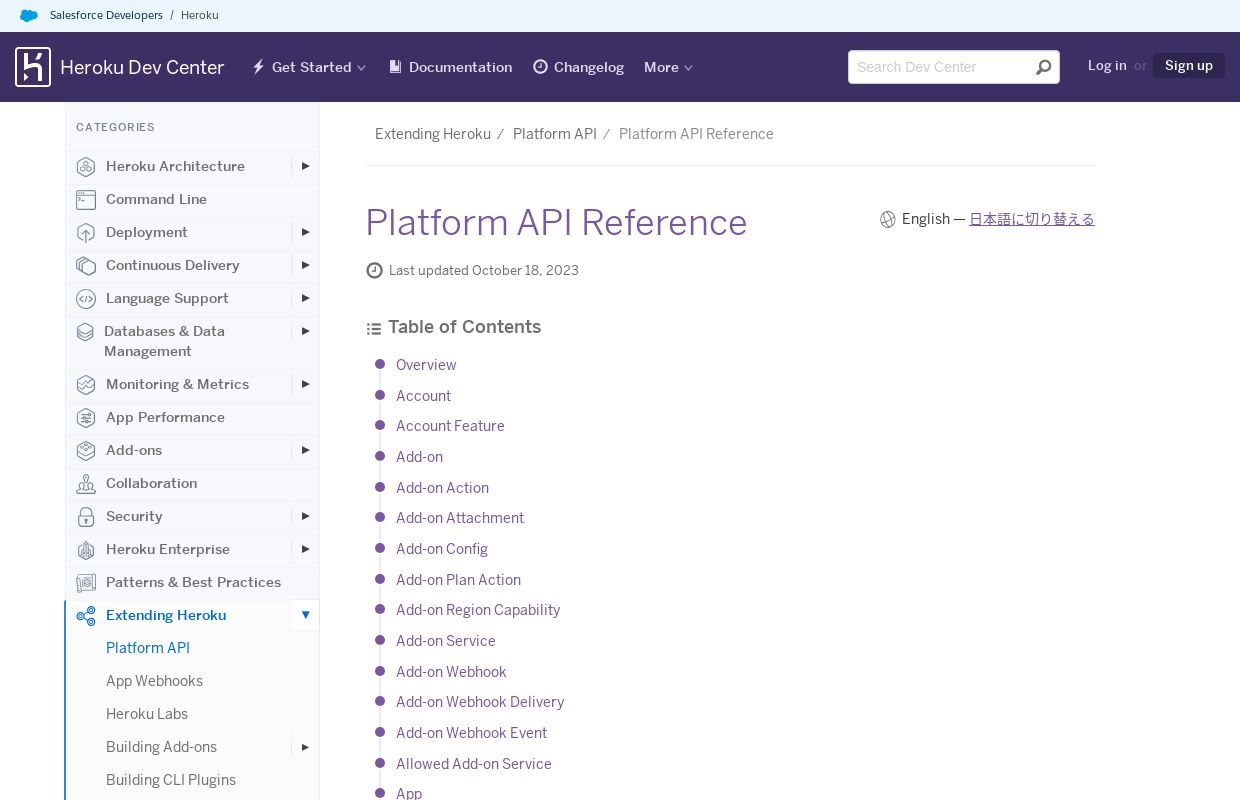
Task: Click the Command Line terminal icon
Action: tap(86, 200)
